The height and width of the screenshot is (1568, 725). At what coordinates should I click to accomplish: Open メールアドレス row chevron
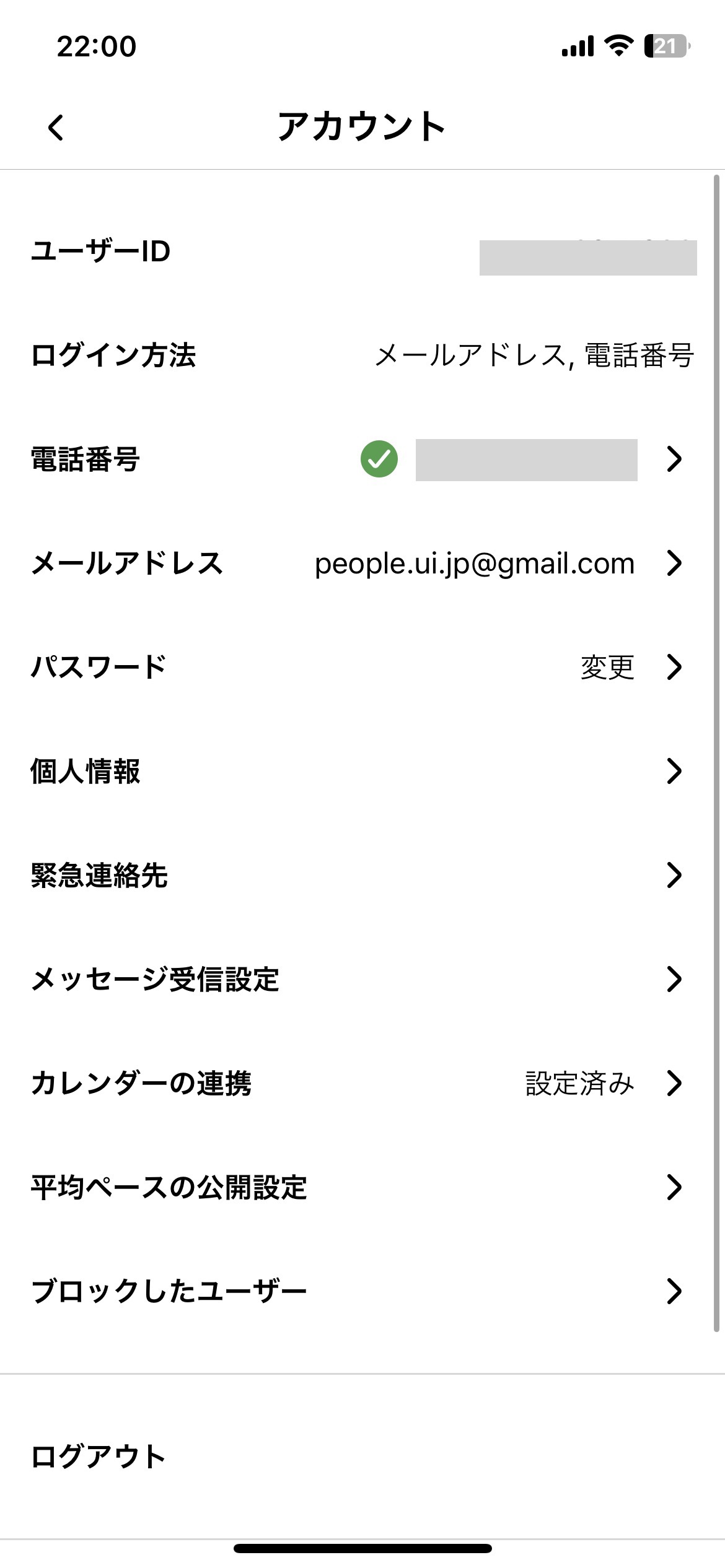click(x=674, y=563)
